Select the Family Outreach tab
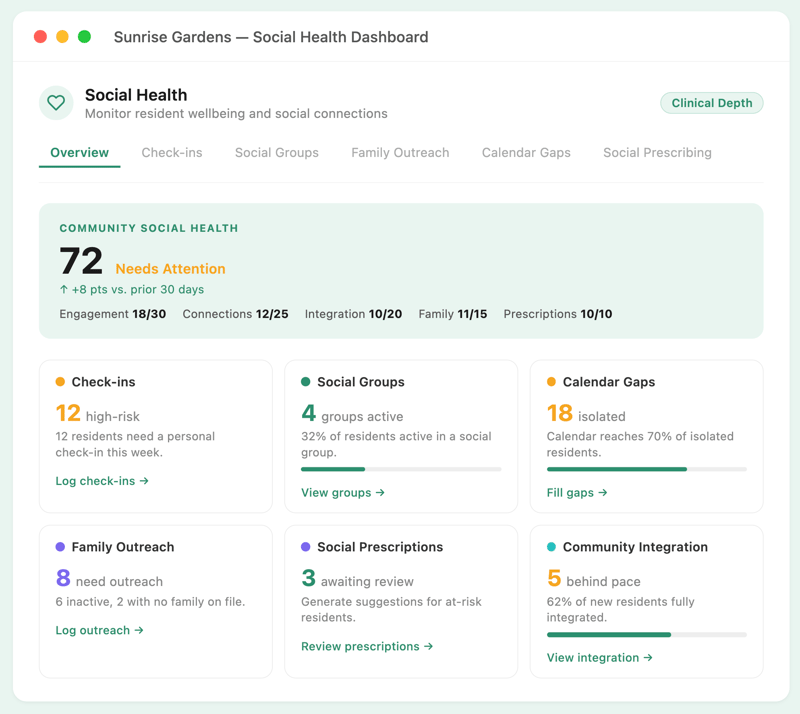800x714 pixels. [x=400, y=153]
